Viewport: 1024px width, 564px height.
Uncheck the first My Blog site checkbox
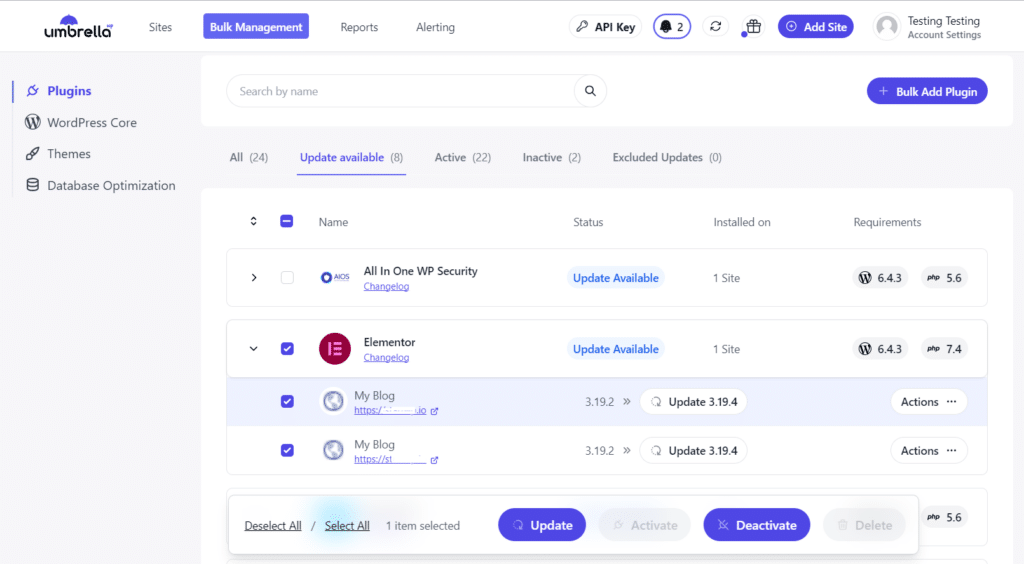tap(287, 401)
